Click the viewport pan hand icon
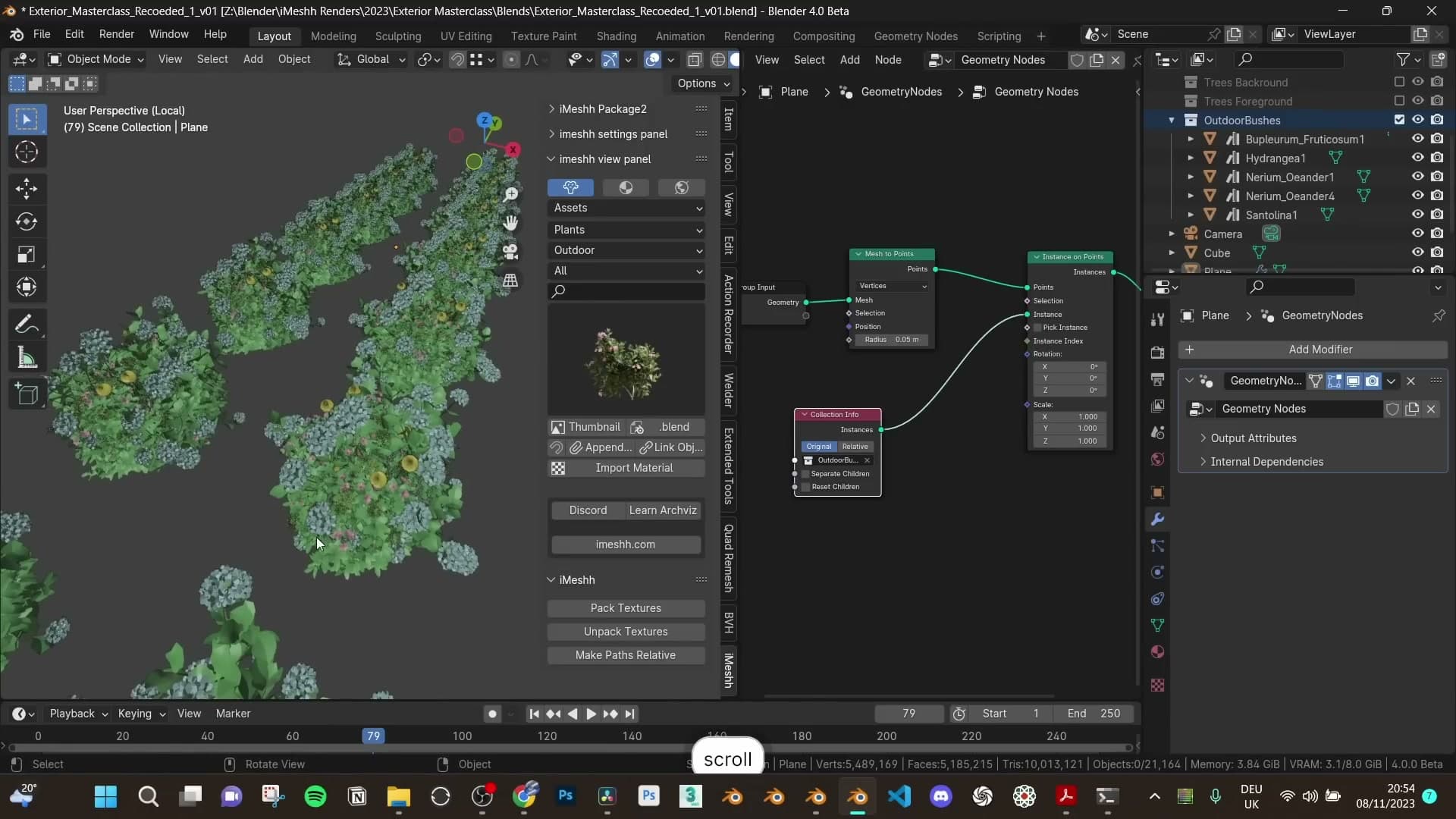This screenshot has width=1456, height=819. point(511,223)
